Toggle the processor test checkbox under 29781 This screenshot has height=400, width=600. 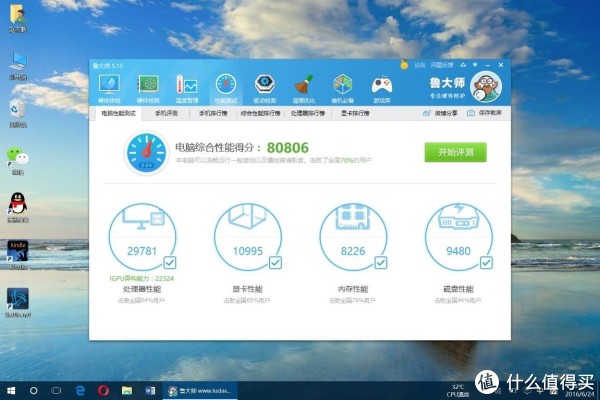coord(170,263)
